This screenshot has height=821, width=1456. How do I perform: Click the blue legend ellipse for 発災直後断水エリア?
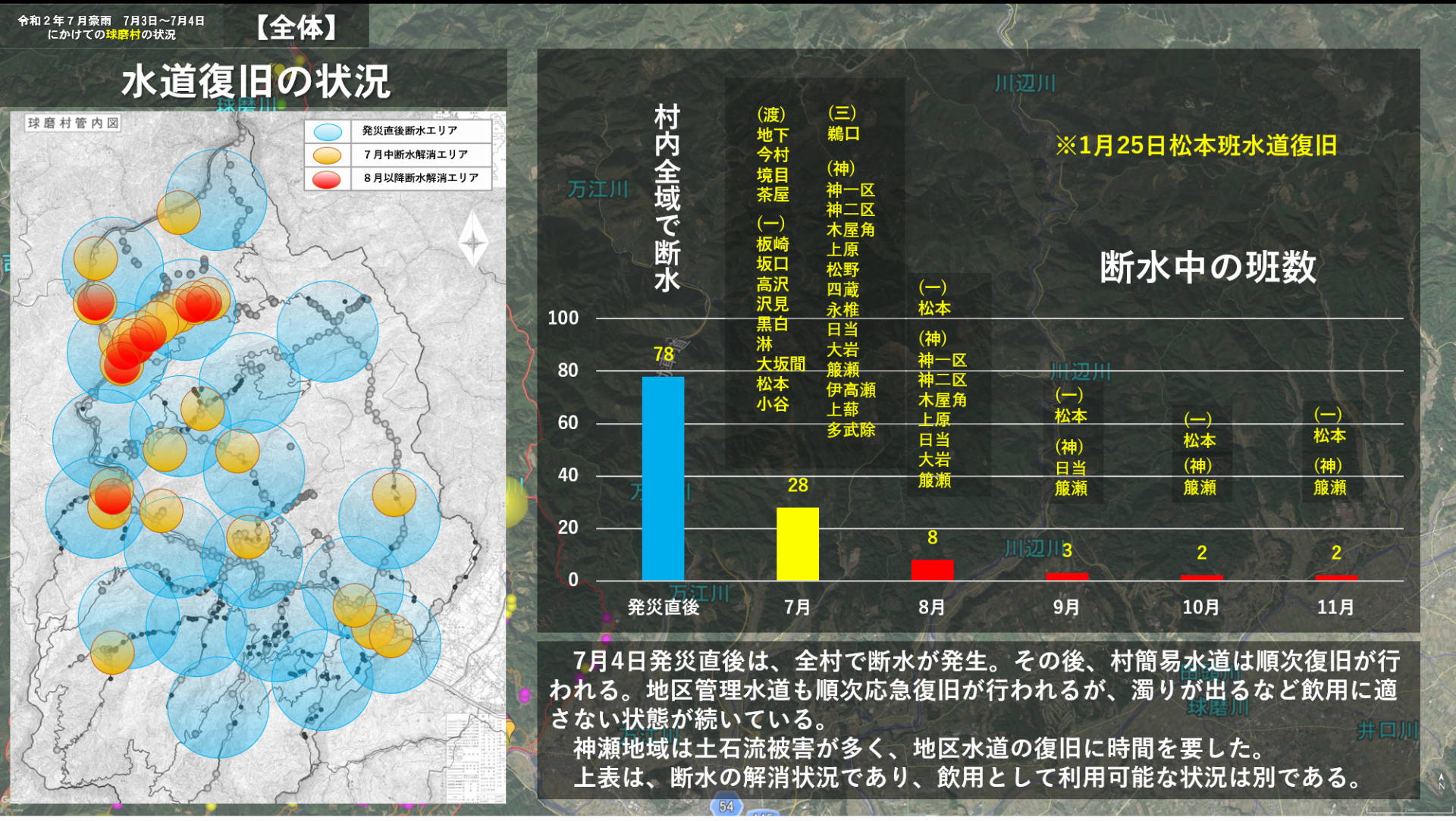click(x=328, y=131)
